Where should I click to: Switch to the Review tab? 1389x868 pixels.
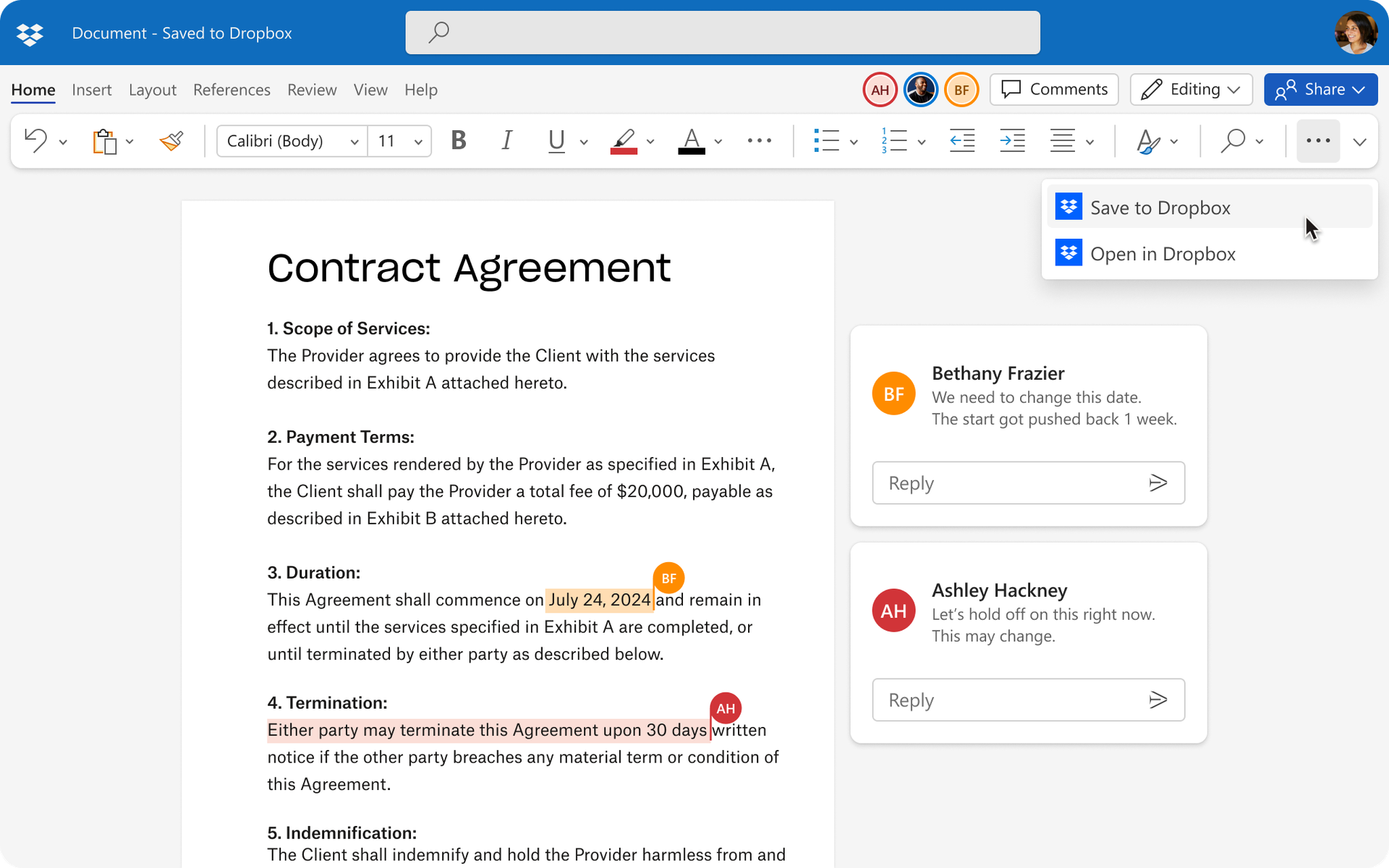tap(312, 90)
